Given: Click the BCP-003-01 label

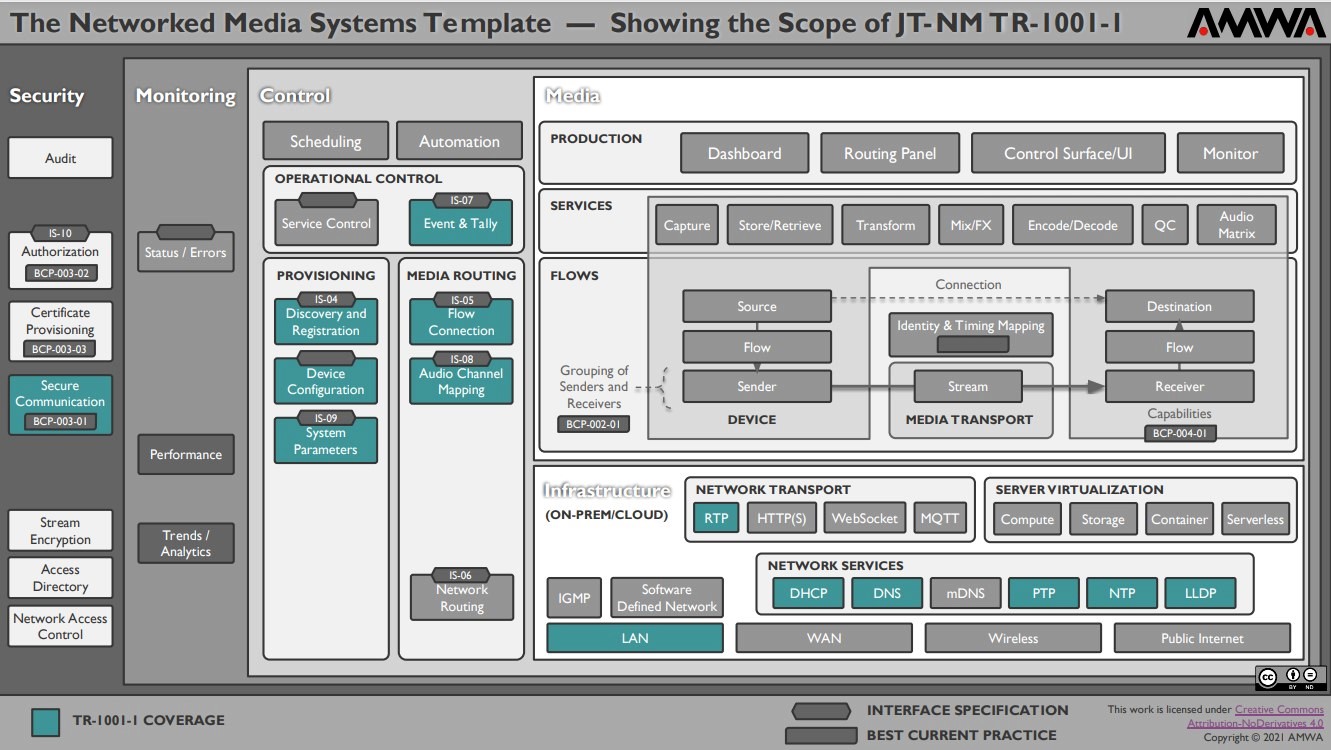Looking at the screenshot, I should (x=61, y=421).
